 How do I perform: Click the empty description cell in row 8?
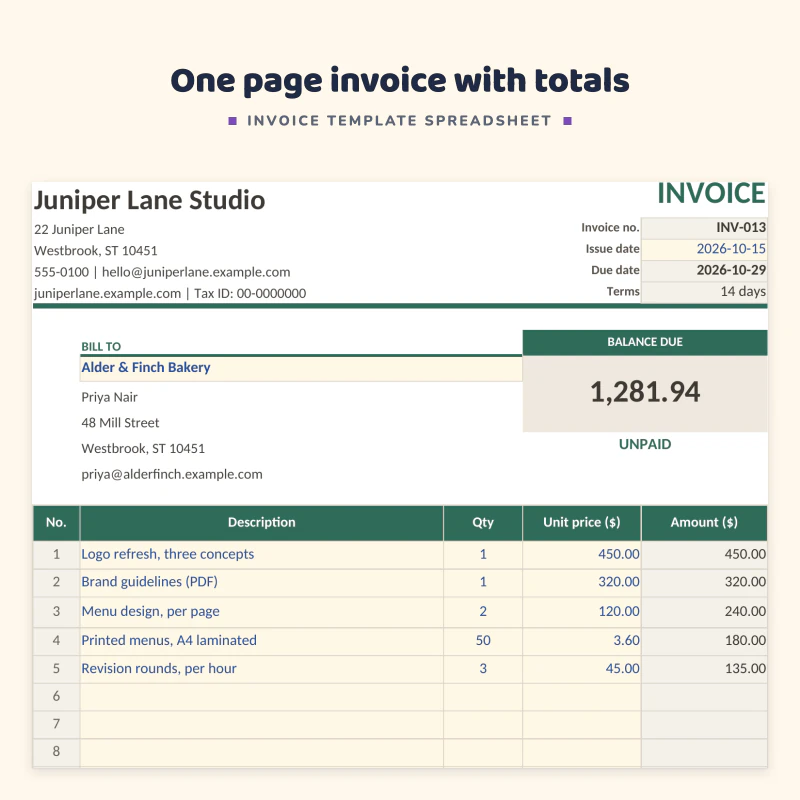tap(262, 753)
